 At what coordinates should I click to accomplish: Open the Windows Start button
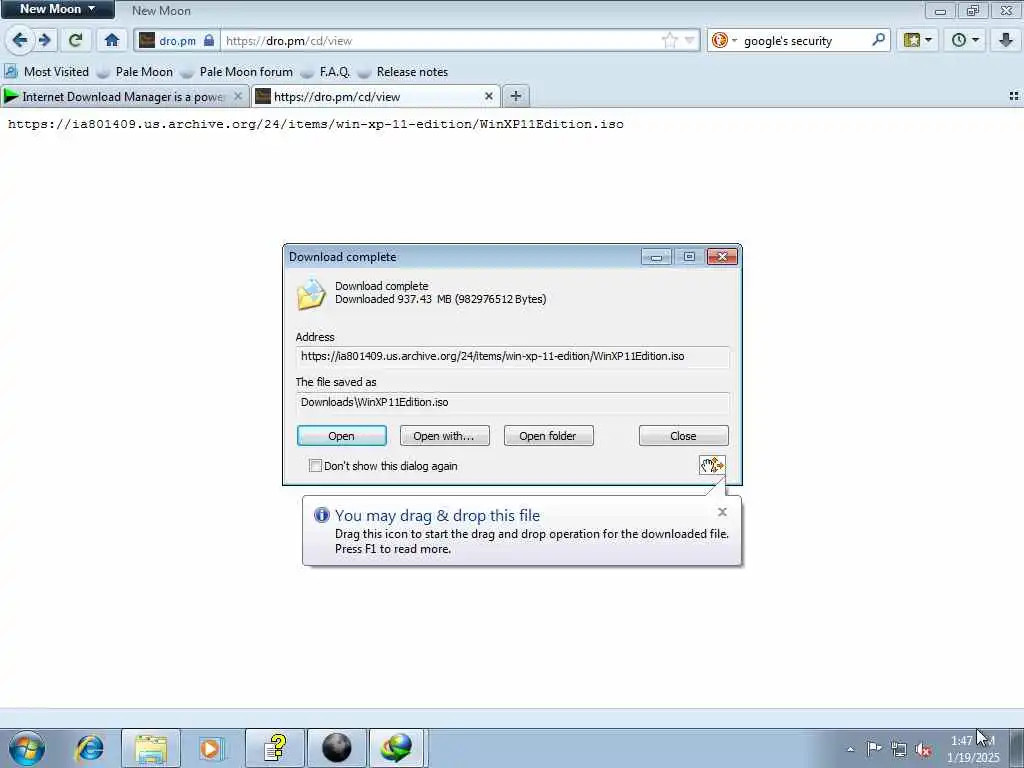[27, 748]
